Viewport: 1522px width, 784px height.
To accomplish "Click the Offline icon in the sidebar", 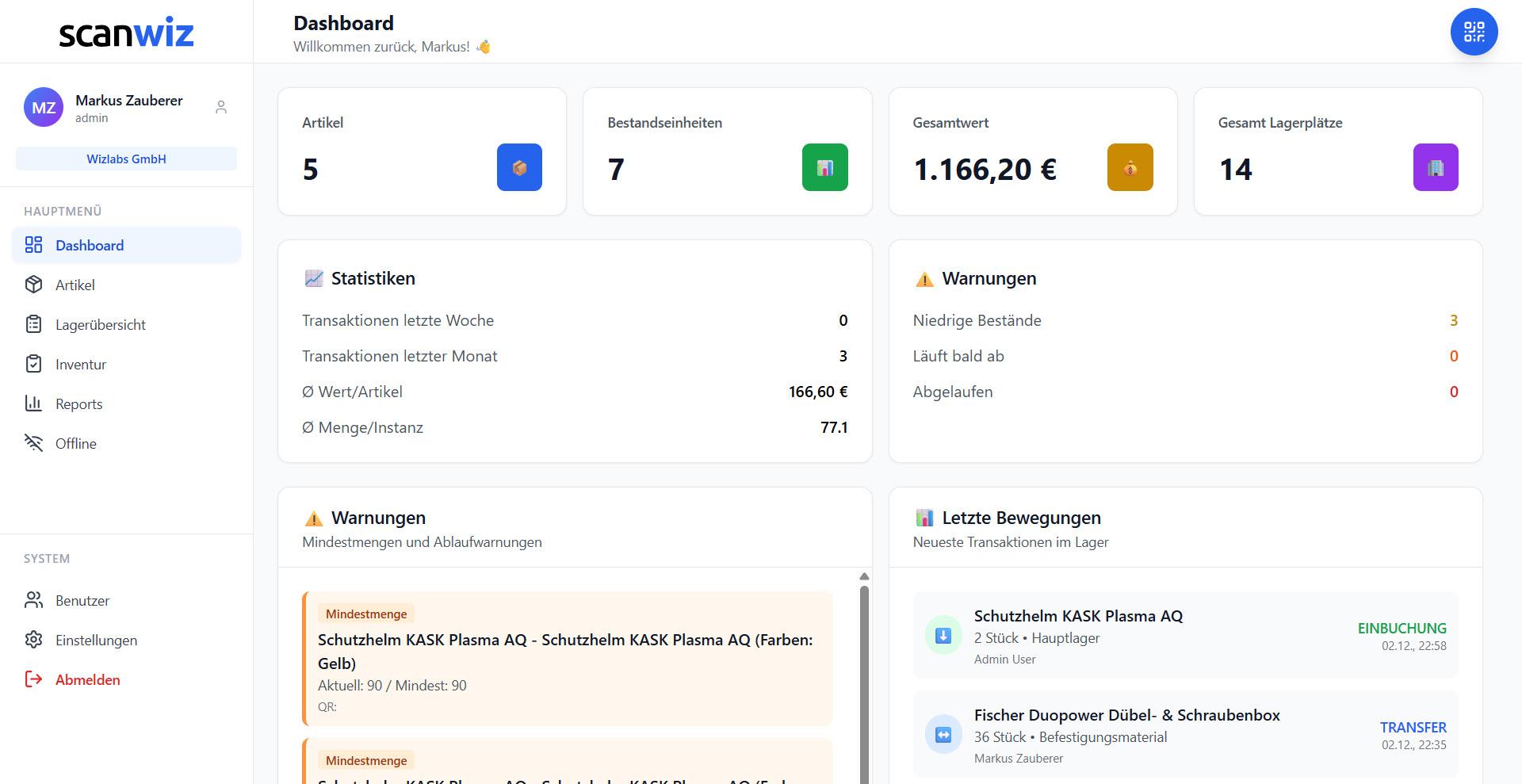I will pos(33,443).
